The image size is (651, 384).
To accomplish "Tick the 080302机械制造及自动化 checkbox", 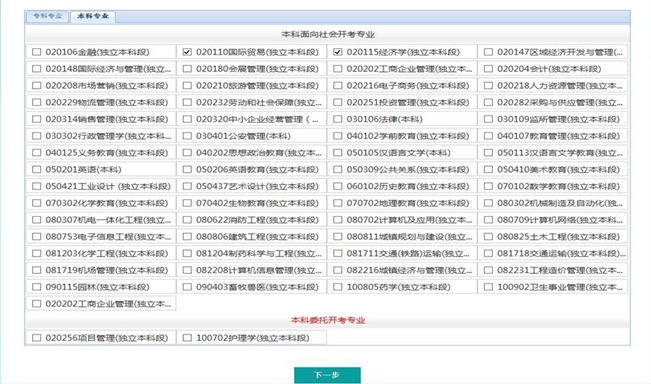I will coord(489,203).
